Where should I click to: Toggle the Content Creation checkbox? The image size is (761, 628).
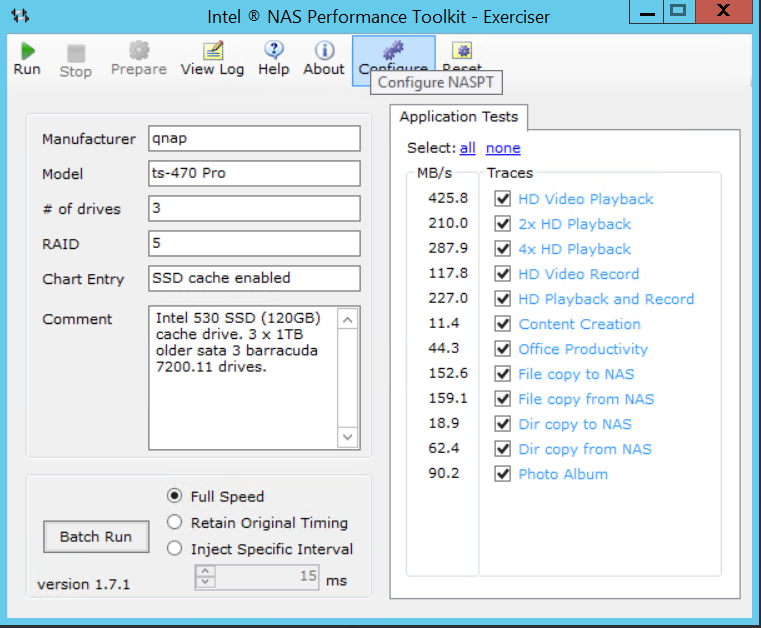[502, 324]
